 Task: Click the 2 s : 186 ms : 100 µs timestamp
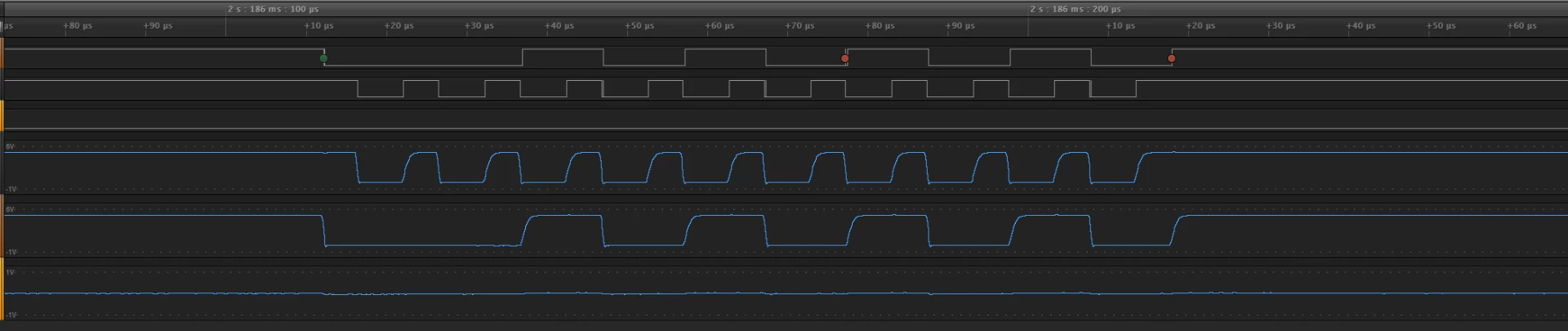[x=273, y=9]
